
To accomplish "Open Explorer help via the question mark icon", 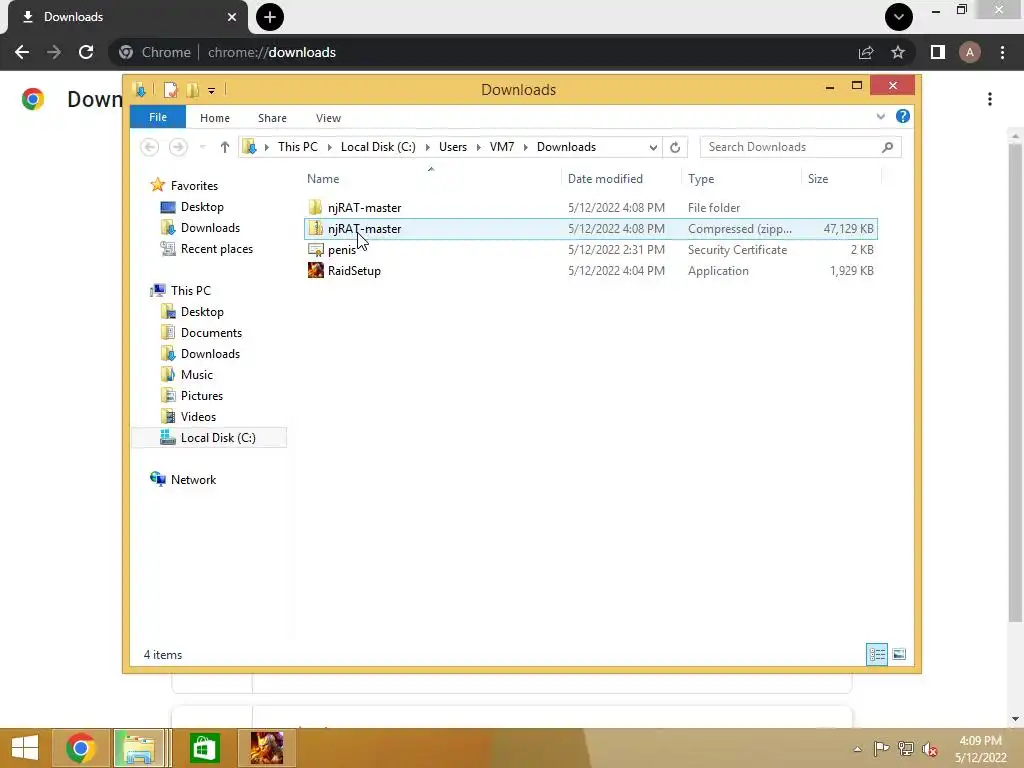I will pyautogui.click(x=903, y=116).
